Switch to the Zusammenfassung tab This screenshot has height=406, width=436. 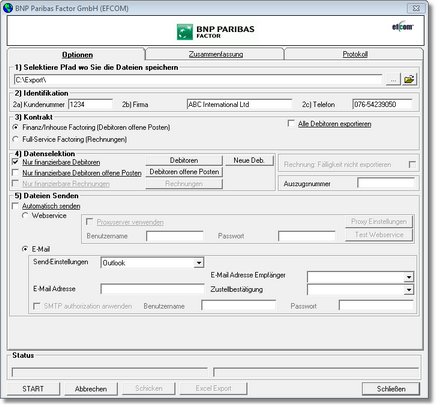click(x=216, y=54)
